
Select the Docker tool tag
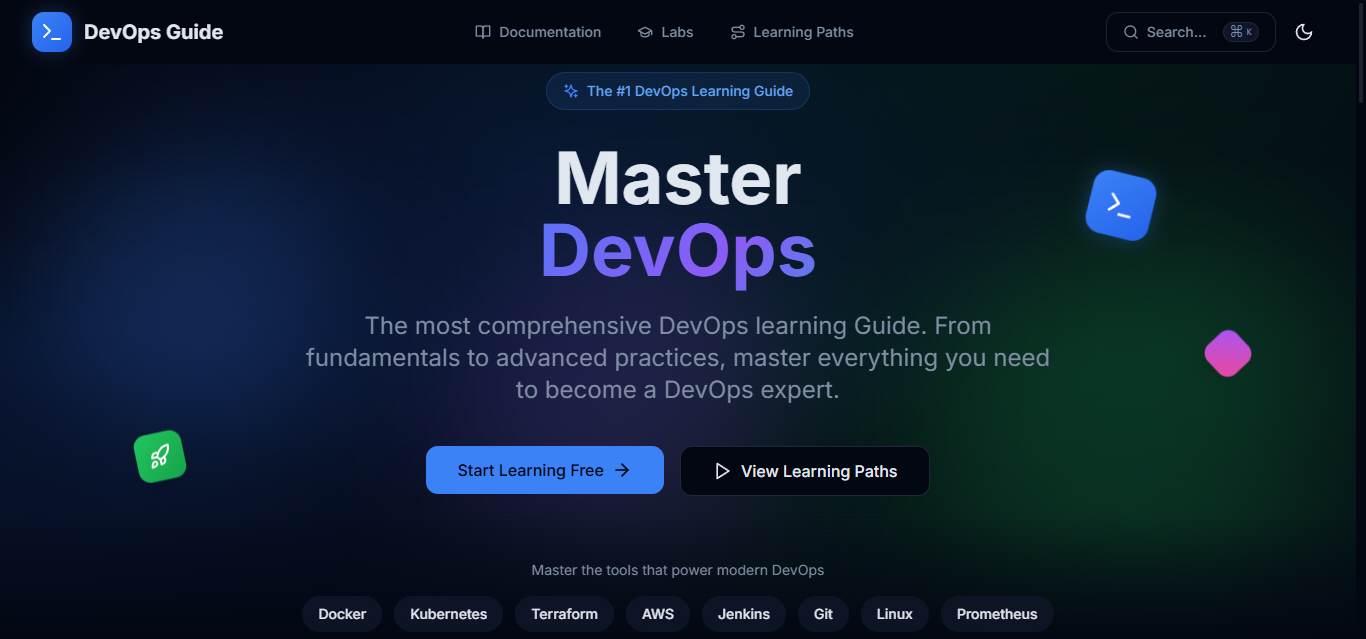[342, 613]
